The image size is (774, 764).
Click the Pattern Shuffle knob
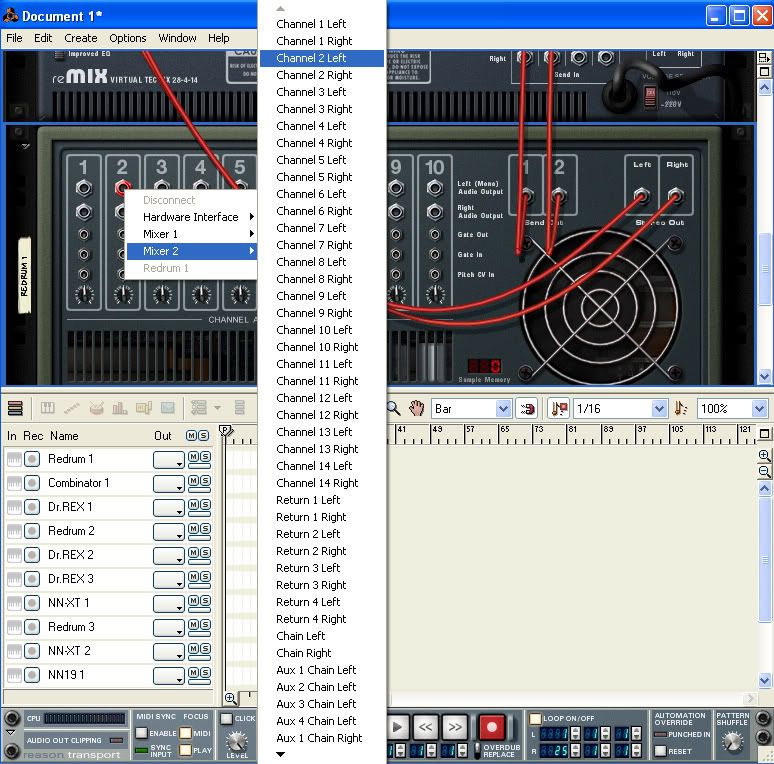pos(733,741)
